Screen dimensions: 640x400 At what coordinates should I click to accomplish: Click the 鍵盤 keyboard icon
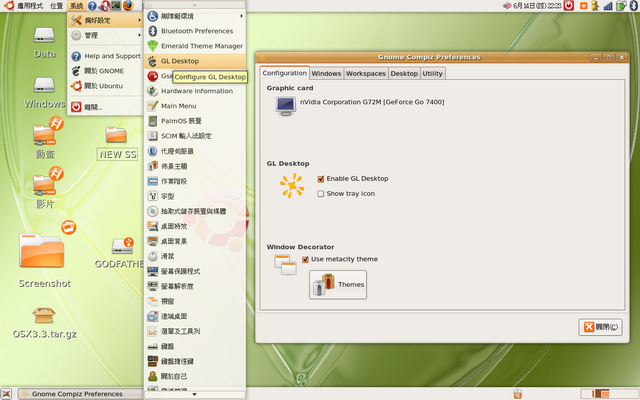point(153,347)
